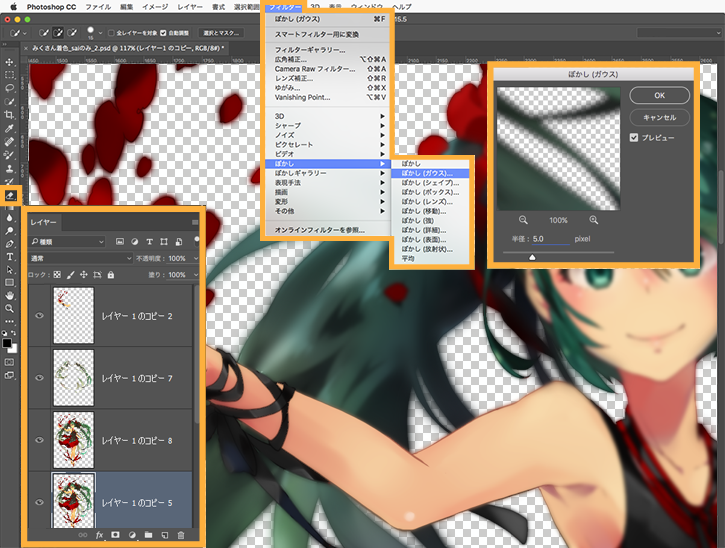The image size is (725, 548).
Task: Select the Eyedropper tool
Action: 9,128
